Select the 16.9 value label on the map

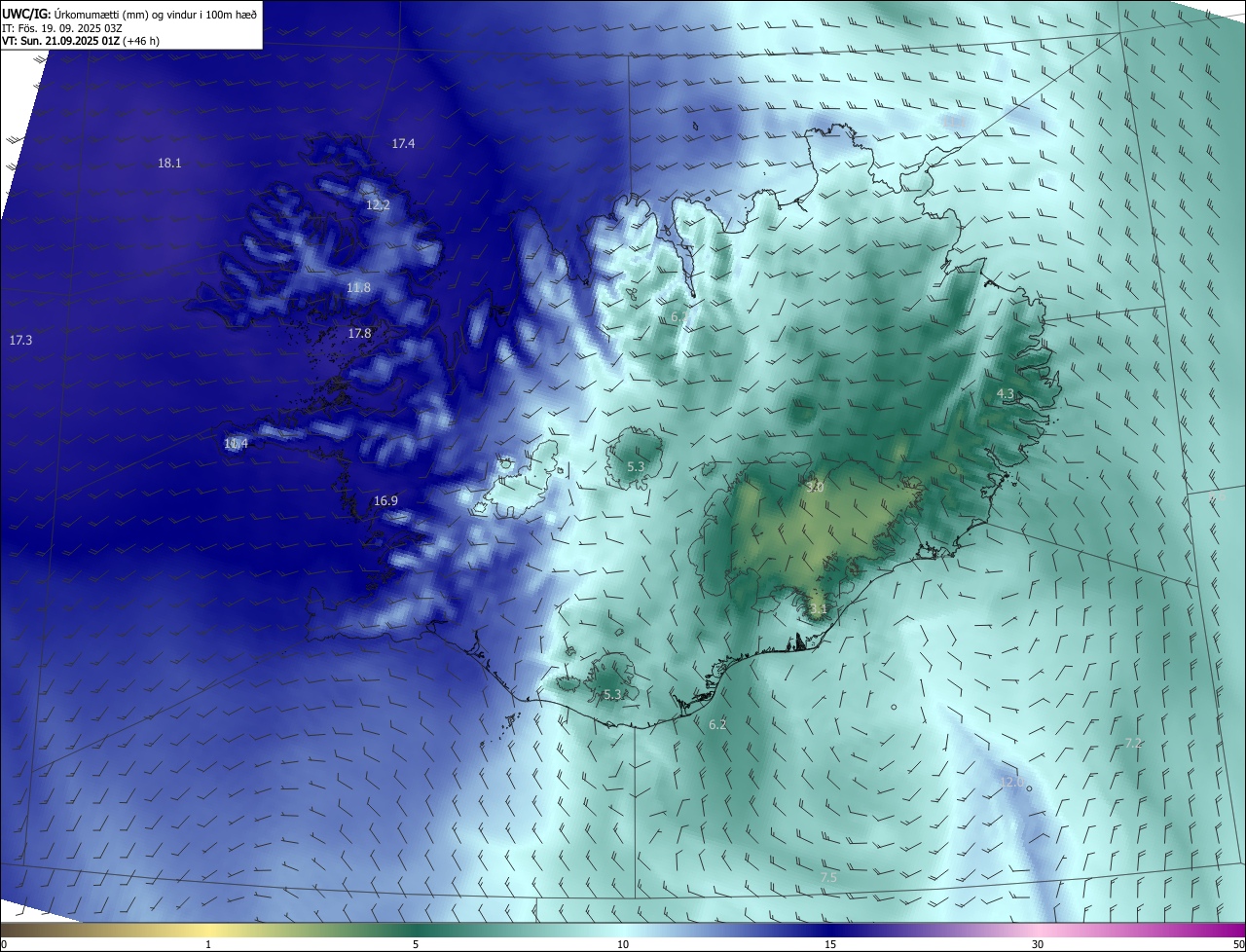385,501
